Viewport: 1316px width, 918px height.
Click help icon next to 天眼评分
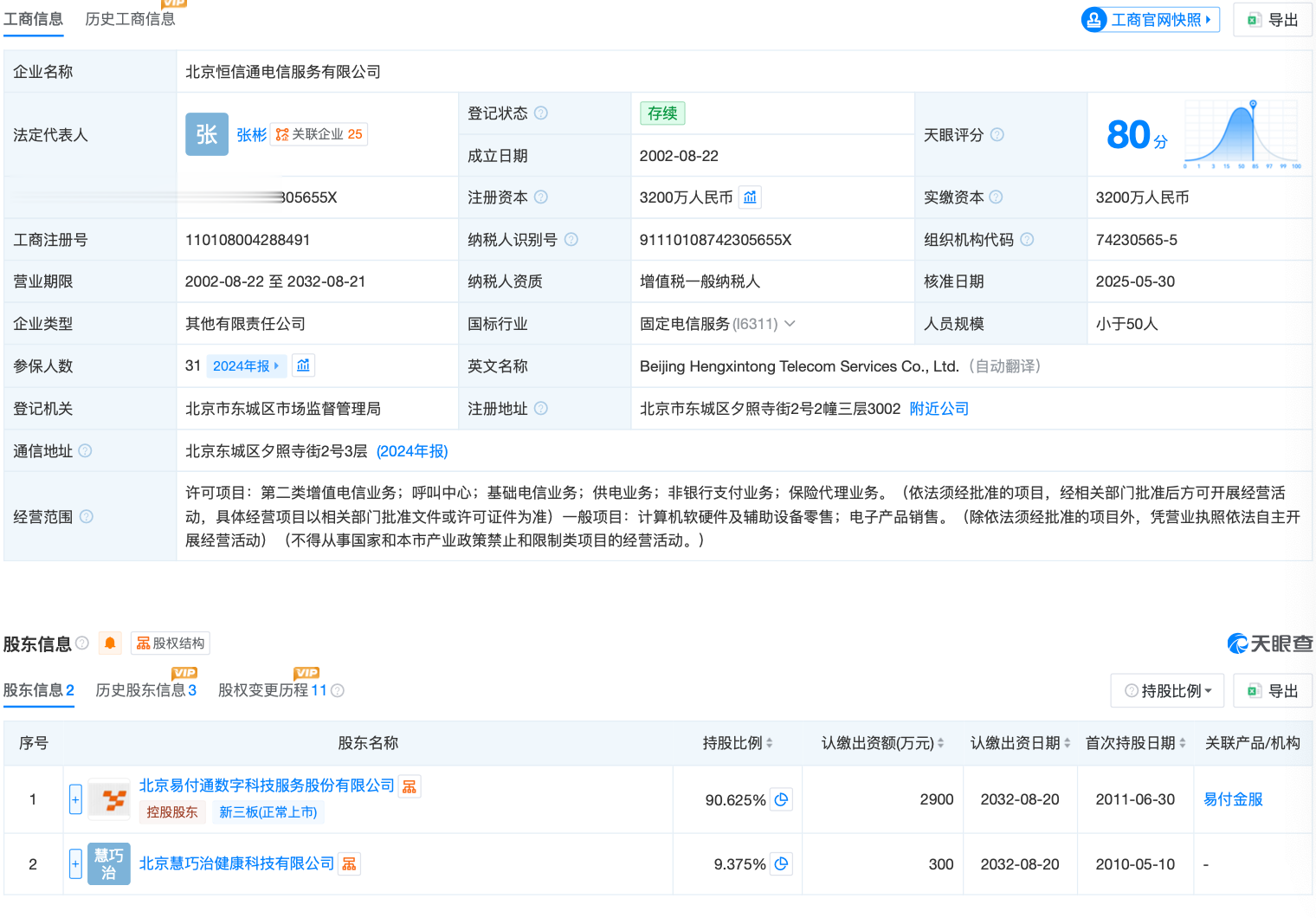pyautogui.click(x=997, y=134)
